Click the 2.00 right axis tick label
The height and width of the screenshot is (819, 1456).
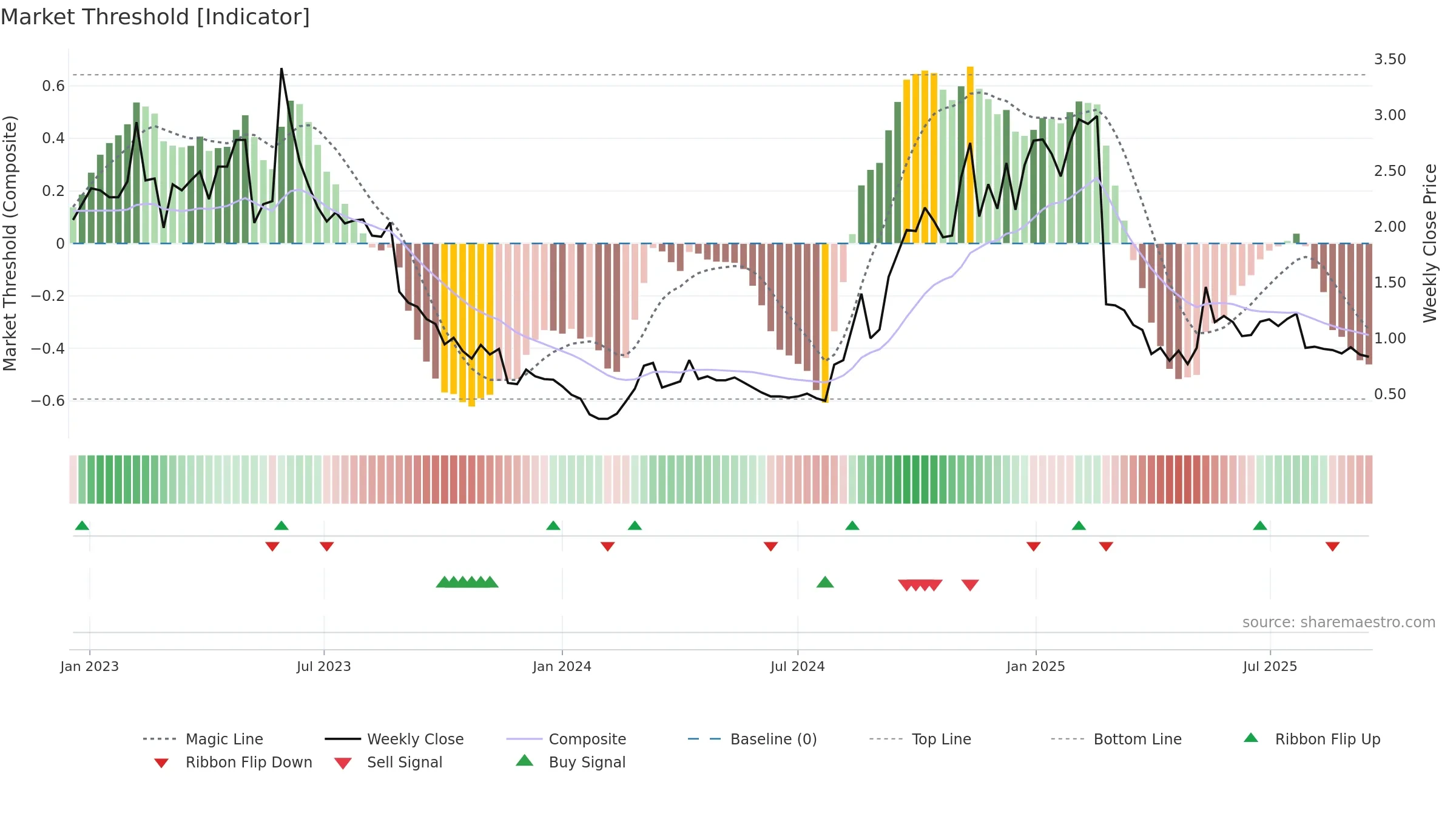click(1390, 227)
